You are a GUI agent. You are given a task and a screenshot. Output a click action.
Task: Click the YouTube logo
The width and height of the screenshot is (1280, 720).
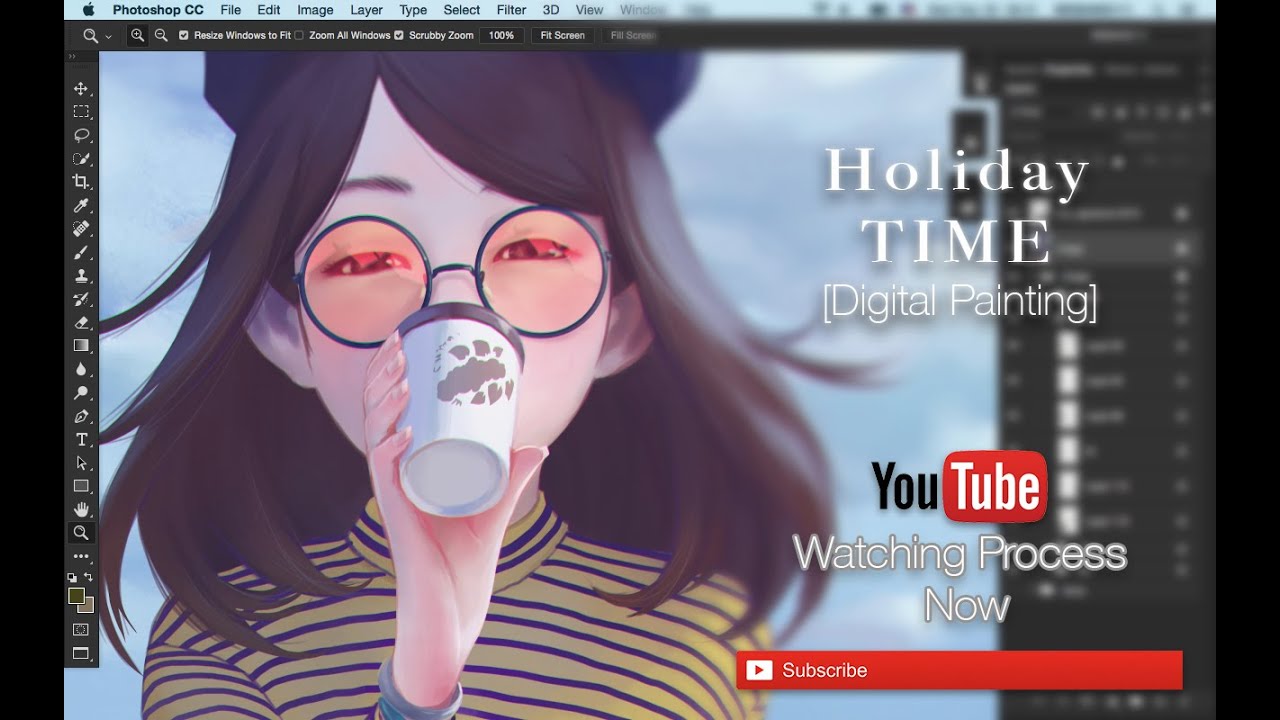pyautogui.click(x=959, y=487)
